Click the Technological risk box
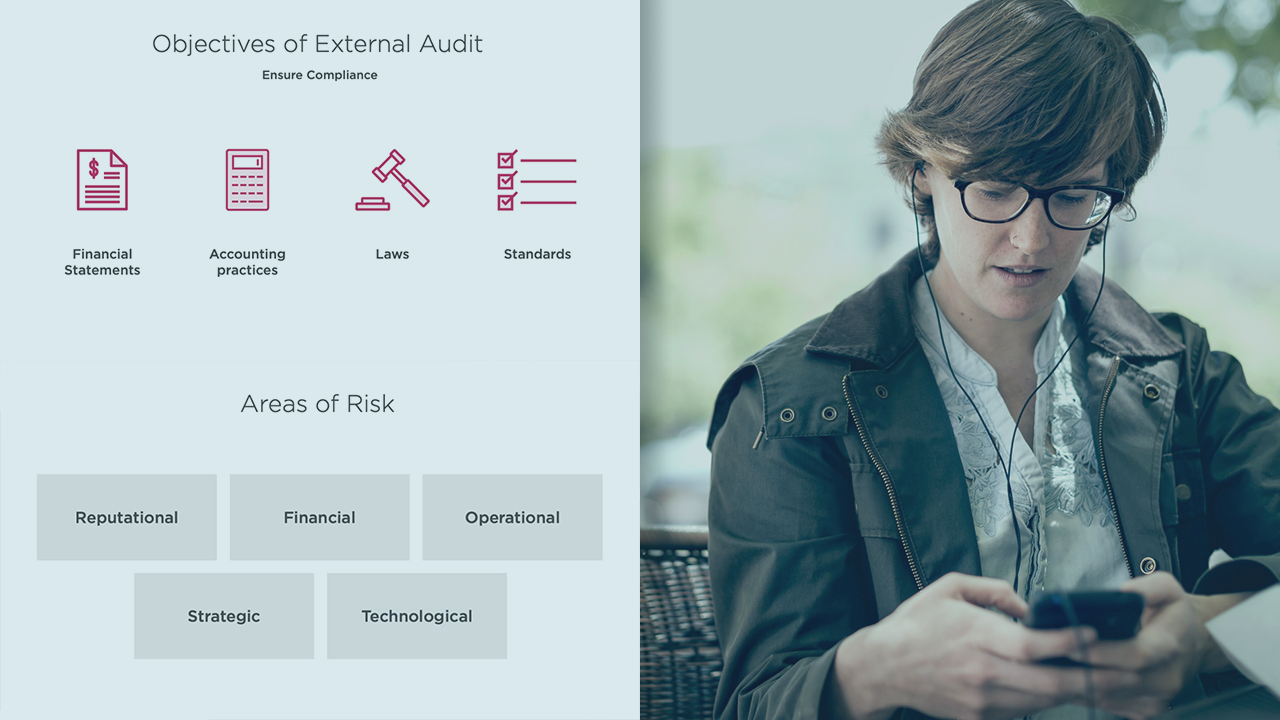This screenshot has width=1280, height=720. 416,616
